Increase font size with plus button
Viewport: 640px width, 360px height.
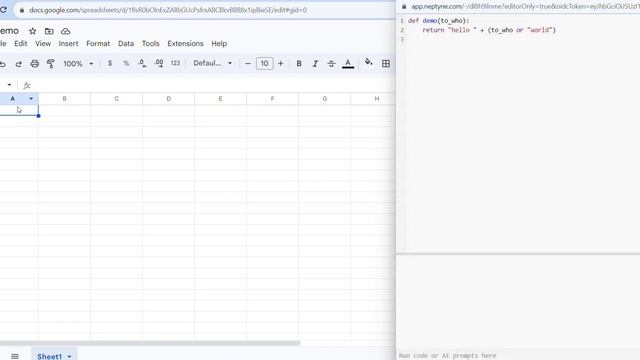click(280, 64)
